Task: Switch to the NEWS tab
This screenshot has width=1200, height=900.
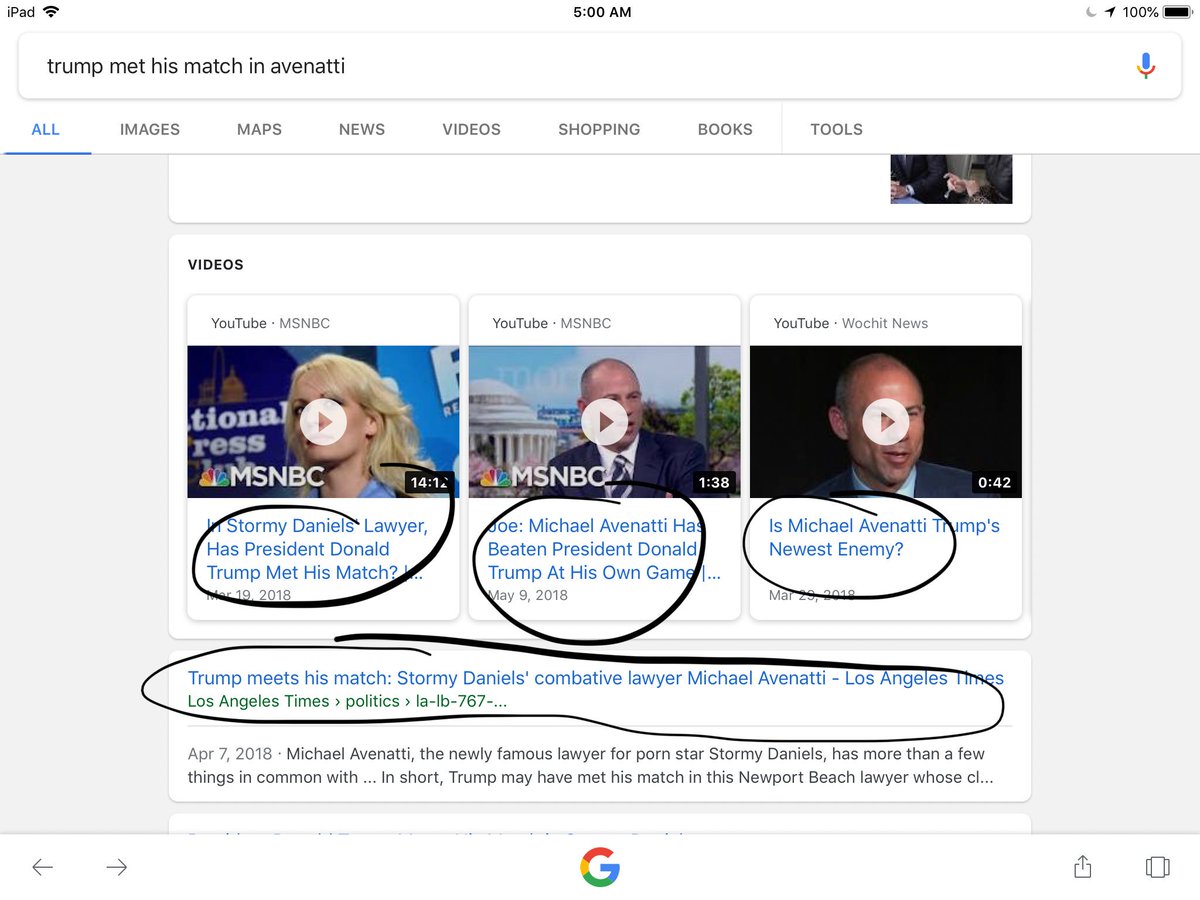Action: pyautogui.click(x=362, y=129)
